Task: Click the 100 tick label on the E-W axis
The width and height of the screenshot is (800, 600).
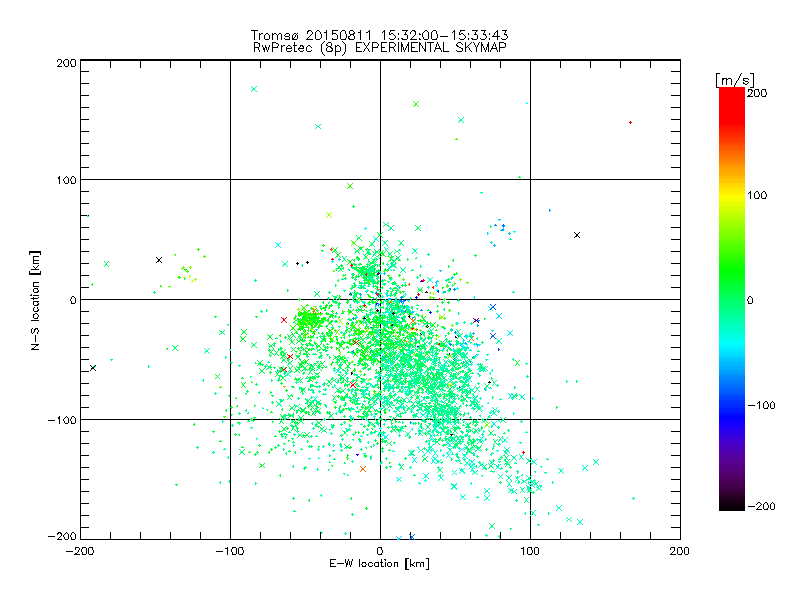Action: pos(530,551)
